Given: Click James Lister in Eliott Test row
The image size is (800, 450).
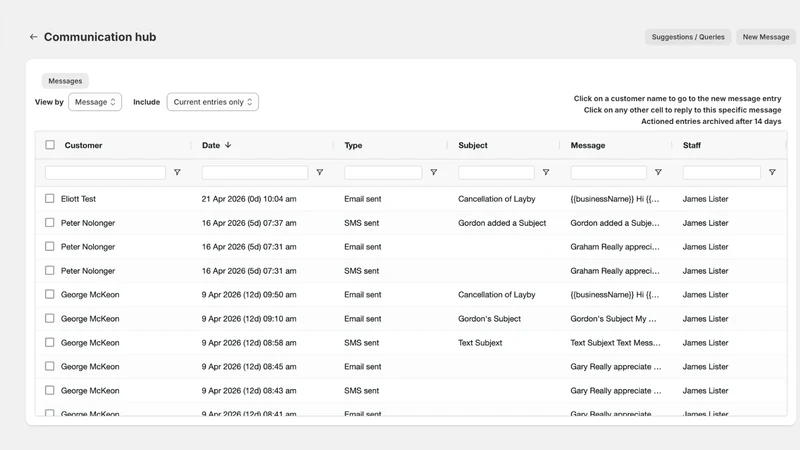Looking at the screenshot, I should 705,199.
